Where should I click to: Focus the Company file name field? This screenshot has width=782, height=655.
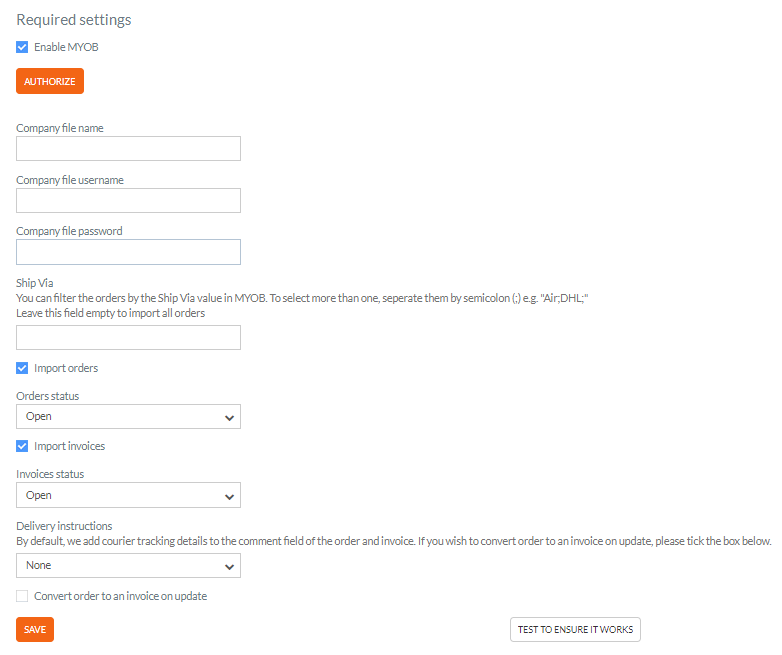pyautogui.click(x=128, y=149)
